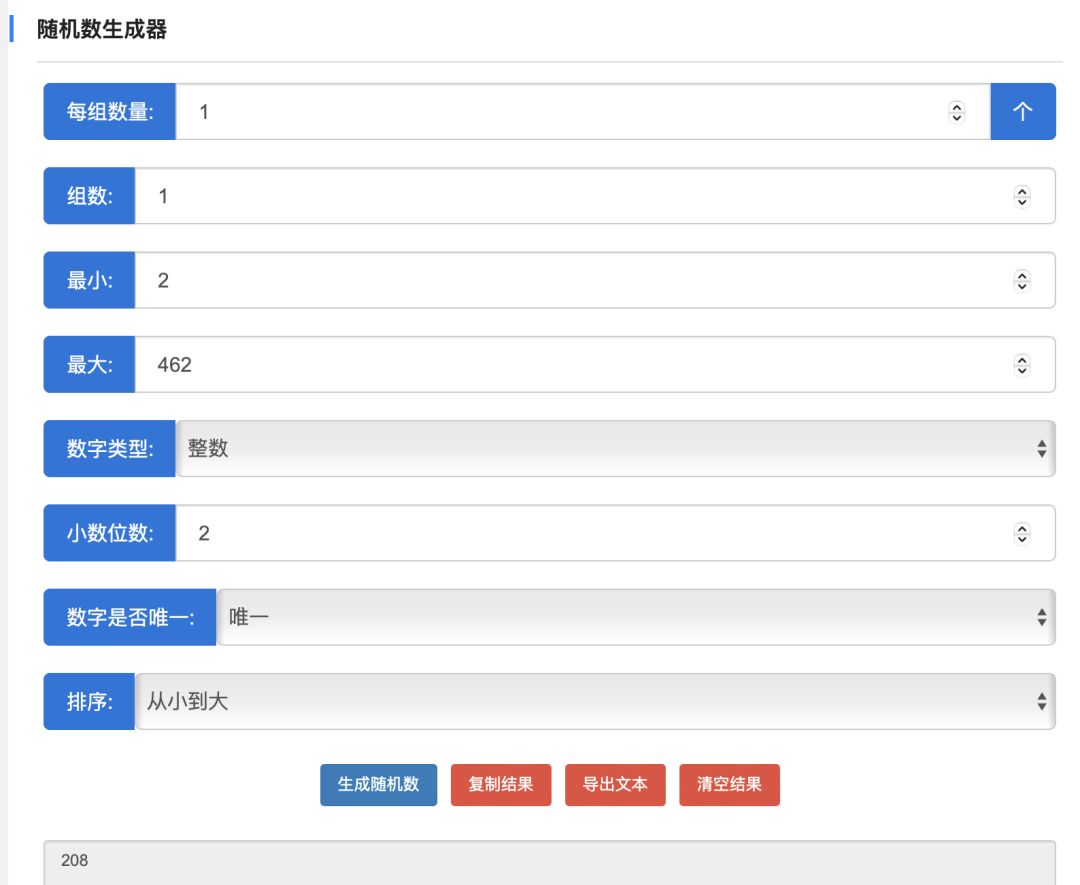Click the stepper arrows in 最小 field
The height and width of the screenshot is (885, 1080).
point(1021,280)
